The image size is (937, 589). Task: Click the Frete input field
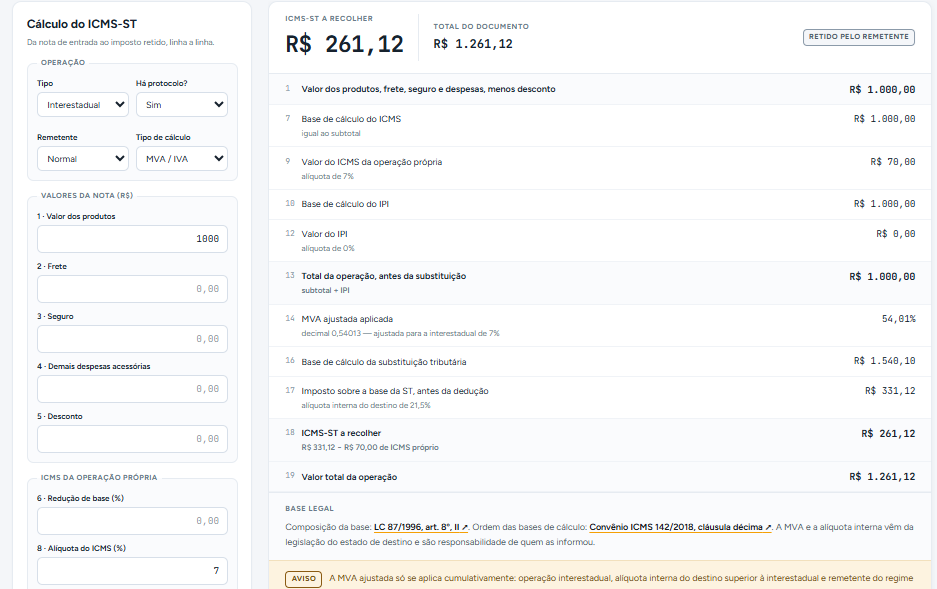pyautogui.click(x=132, y=289)
